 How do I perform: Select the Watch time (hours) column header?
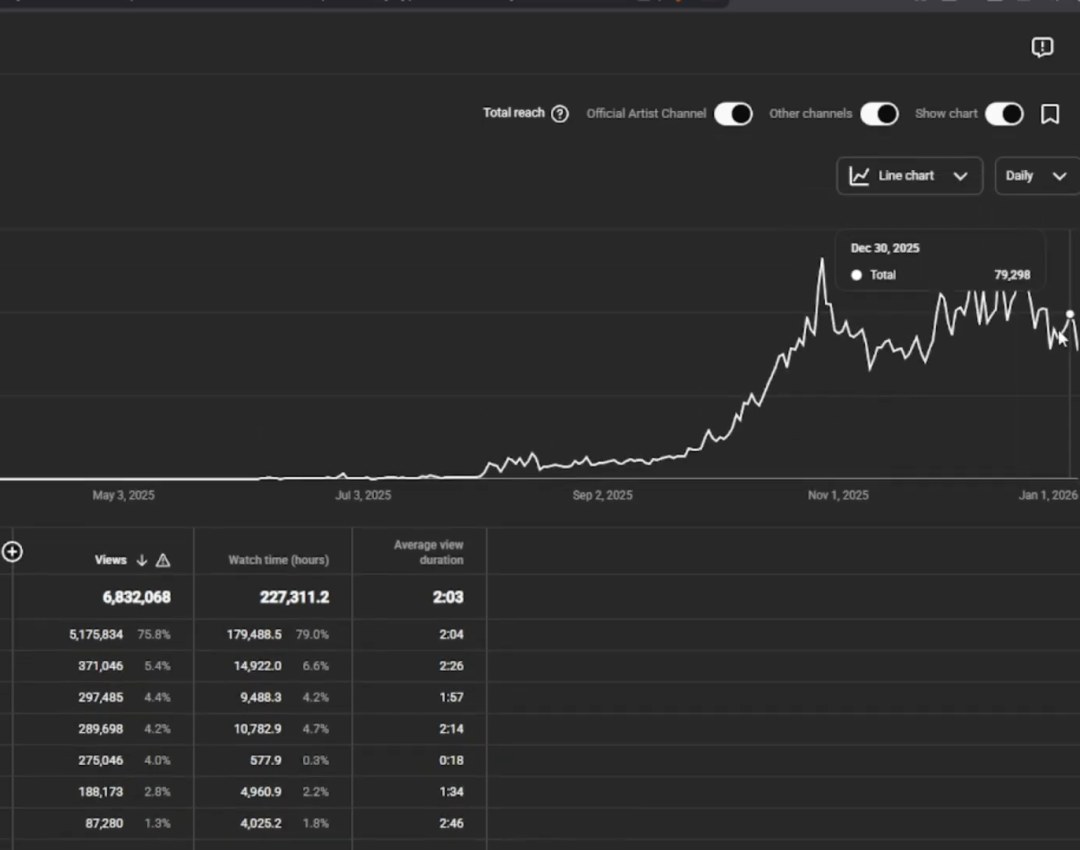278,561
